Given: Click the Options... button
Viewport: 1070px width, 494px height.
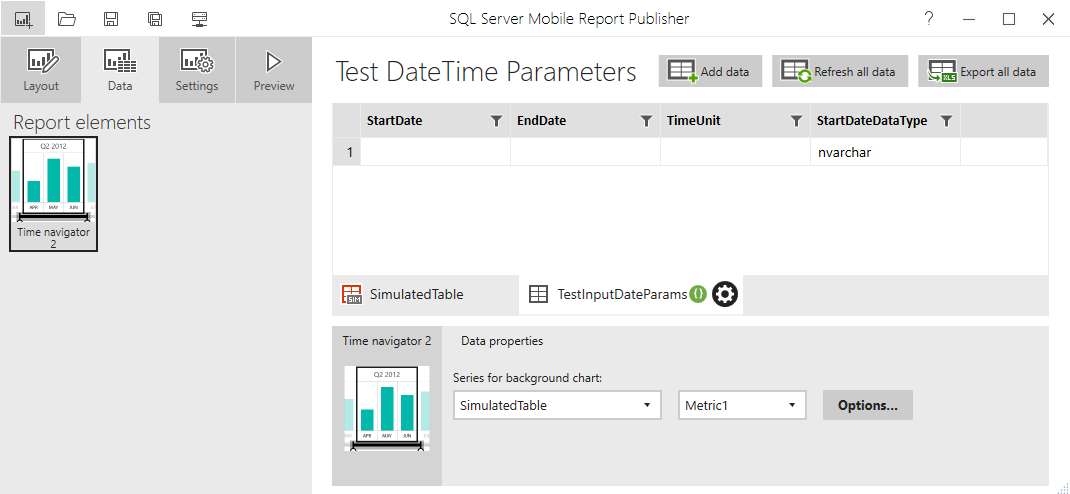Looking at the screenshot, I should [867, 405].
